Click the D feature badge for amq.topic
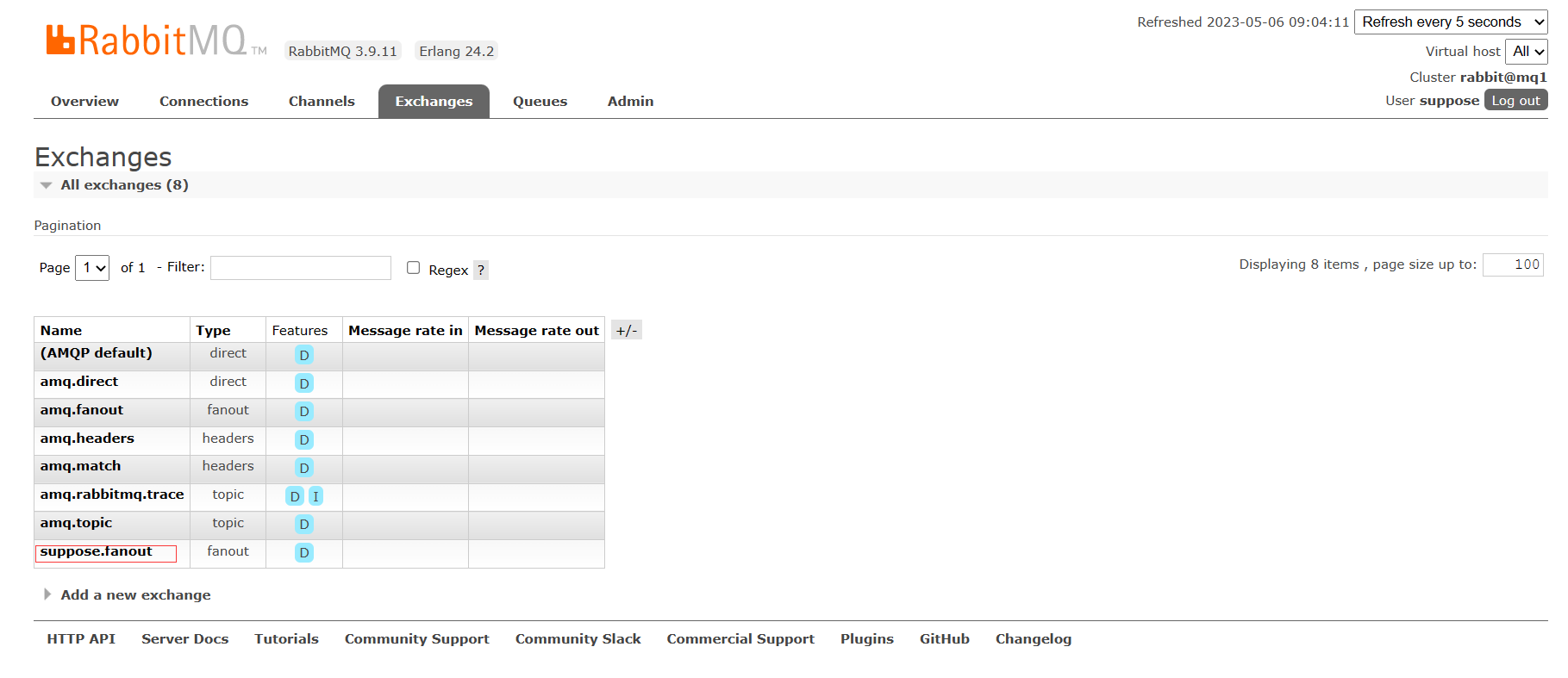This screenshot has height=678, width=1568. pos(304,524)
